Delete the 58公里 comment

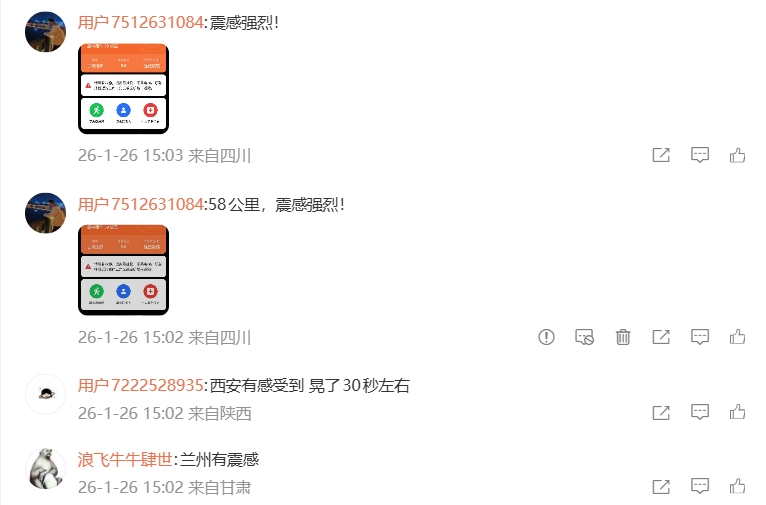coord(623,337)
